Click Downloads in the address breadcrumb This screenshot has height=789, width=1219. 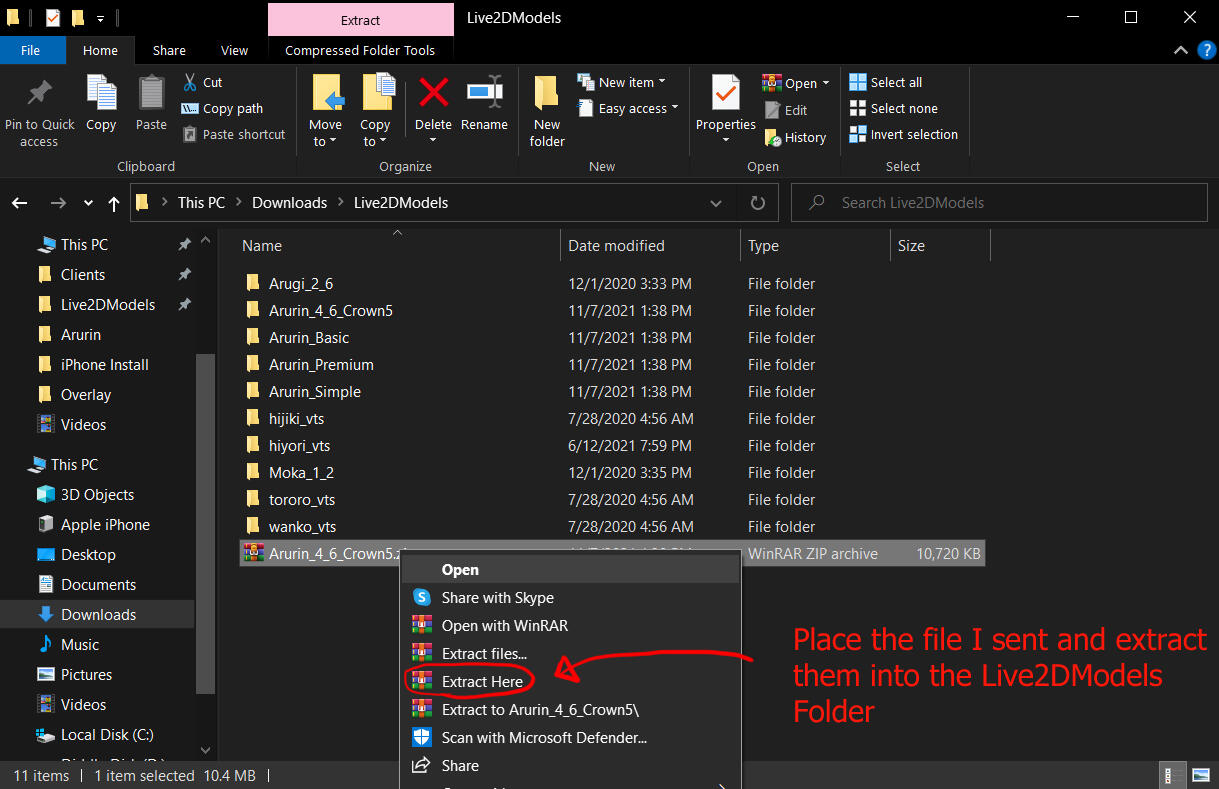(289, 203)
